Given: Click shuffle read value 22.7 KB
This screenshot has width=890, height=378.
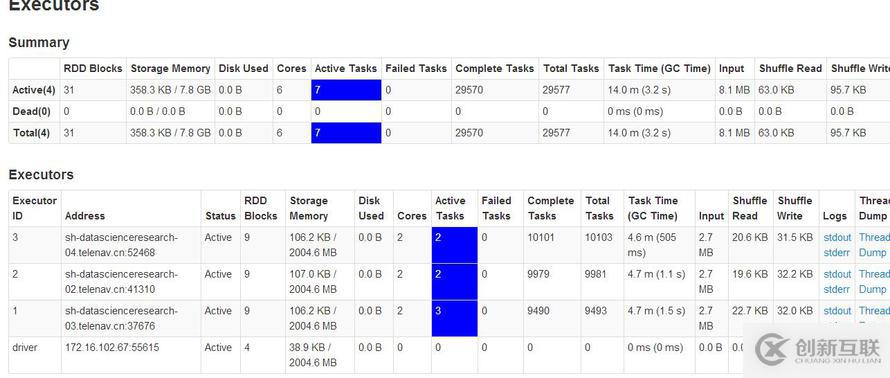Looking at the screenshot, I should pos(750,311).
